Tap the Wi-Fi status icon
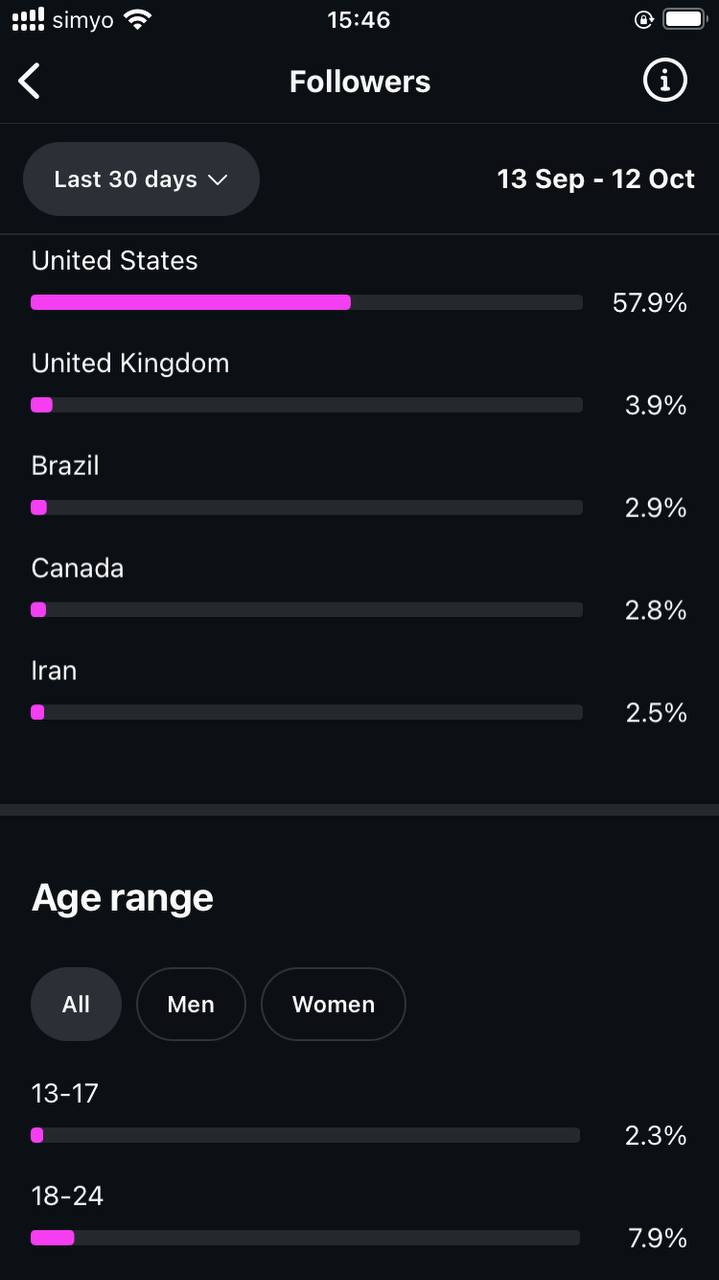 click(x=138, y=19)
